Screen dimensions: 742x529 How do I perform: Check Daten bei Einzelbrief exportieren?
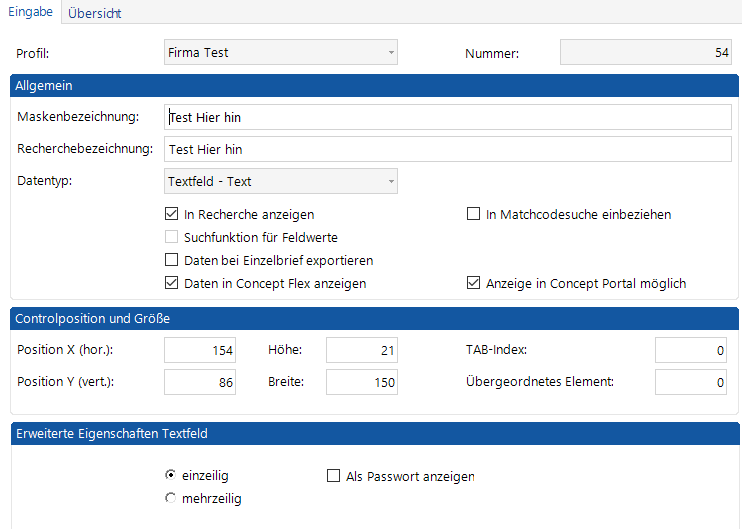tap(171, 260)
